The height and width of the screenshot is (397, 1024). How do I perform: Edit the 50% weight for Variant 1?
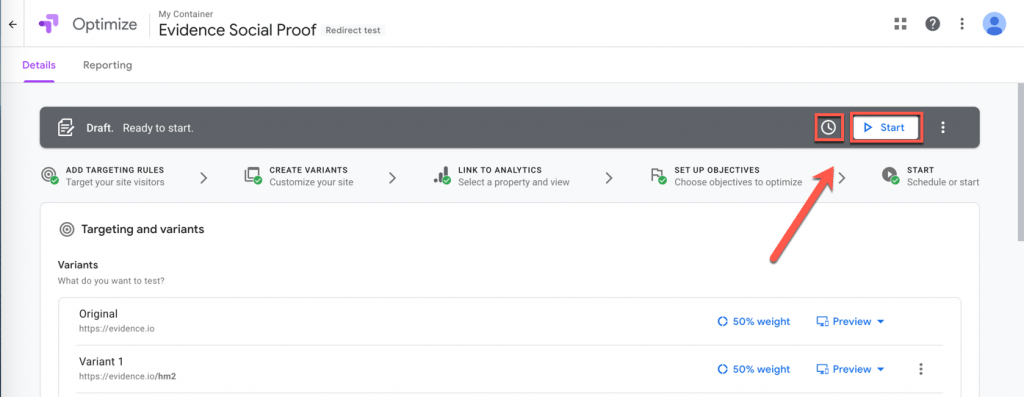(x=753, y=370)
